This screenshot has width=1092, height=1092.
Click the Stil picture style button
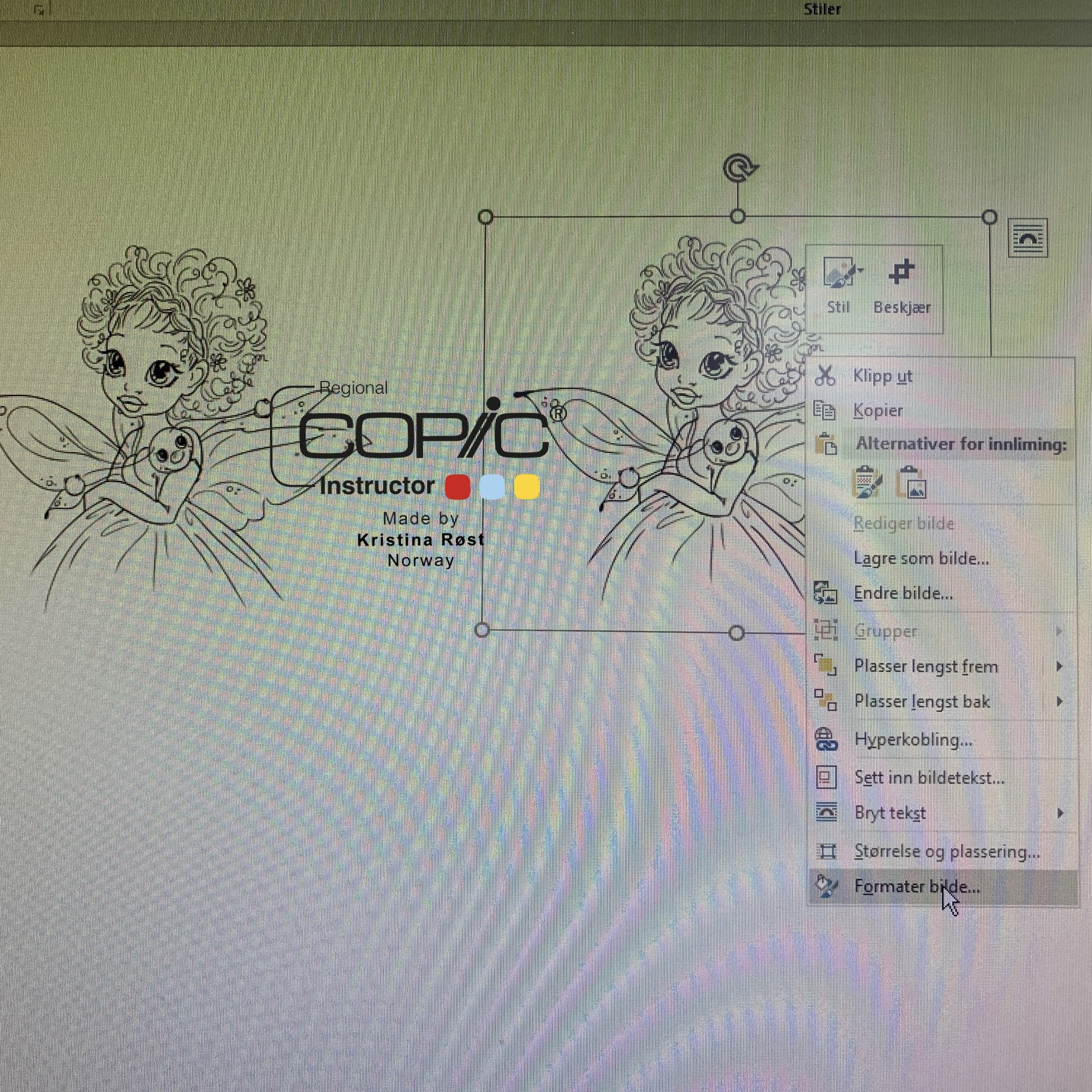839,286
